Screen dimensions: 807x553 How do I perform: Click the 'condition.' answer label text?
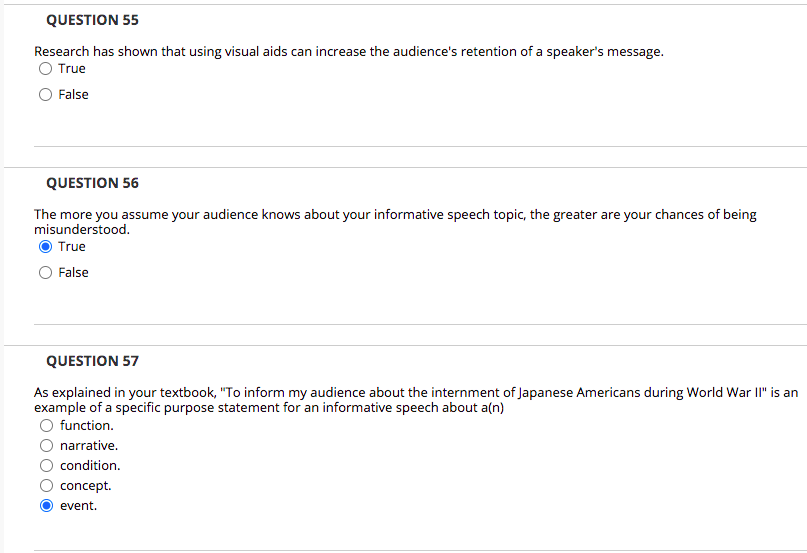click(x=90, y=466)
